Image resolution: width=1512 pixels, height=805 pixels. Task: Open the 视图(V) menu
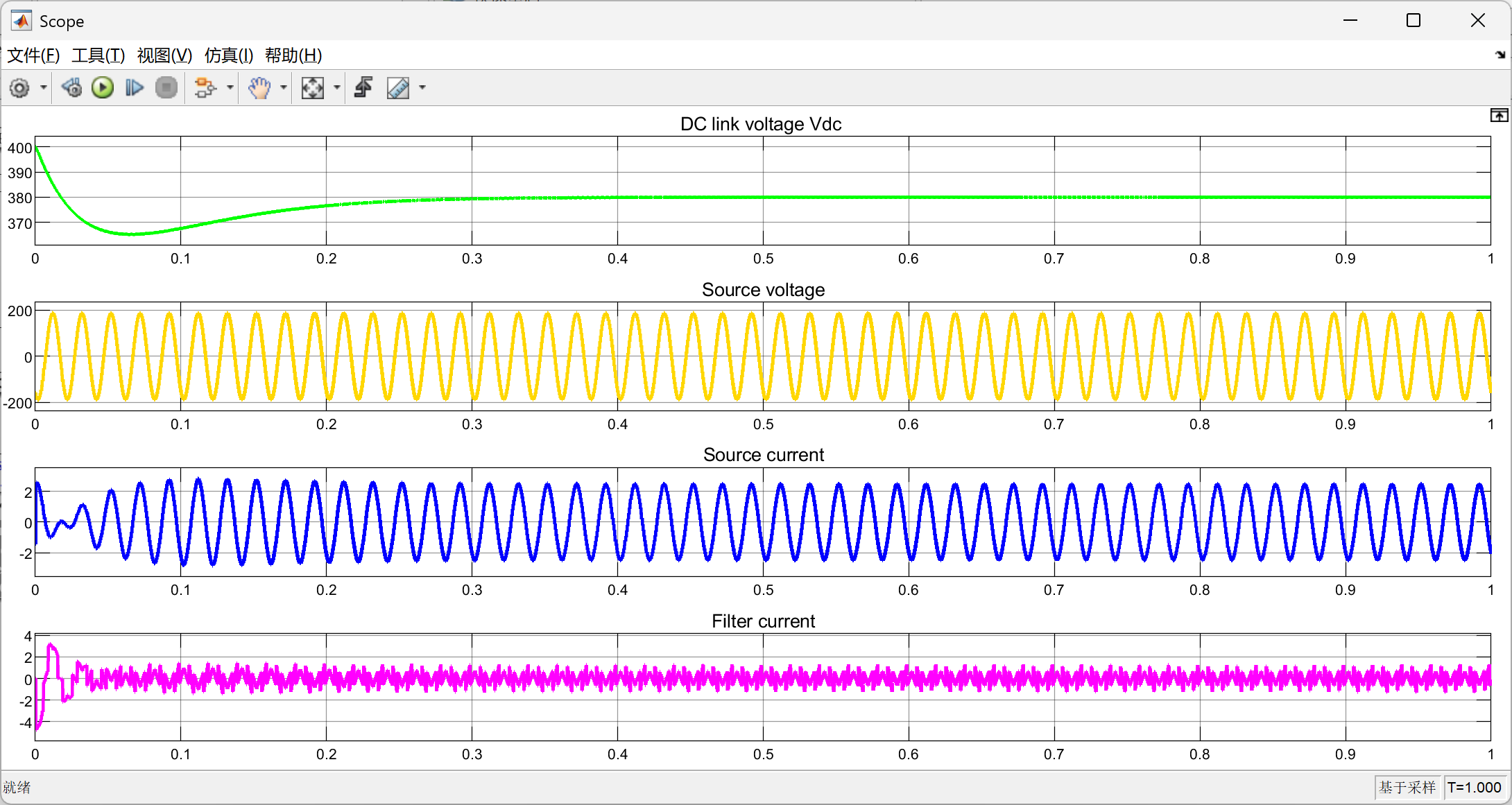(x=164, y=55)
